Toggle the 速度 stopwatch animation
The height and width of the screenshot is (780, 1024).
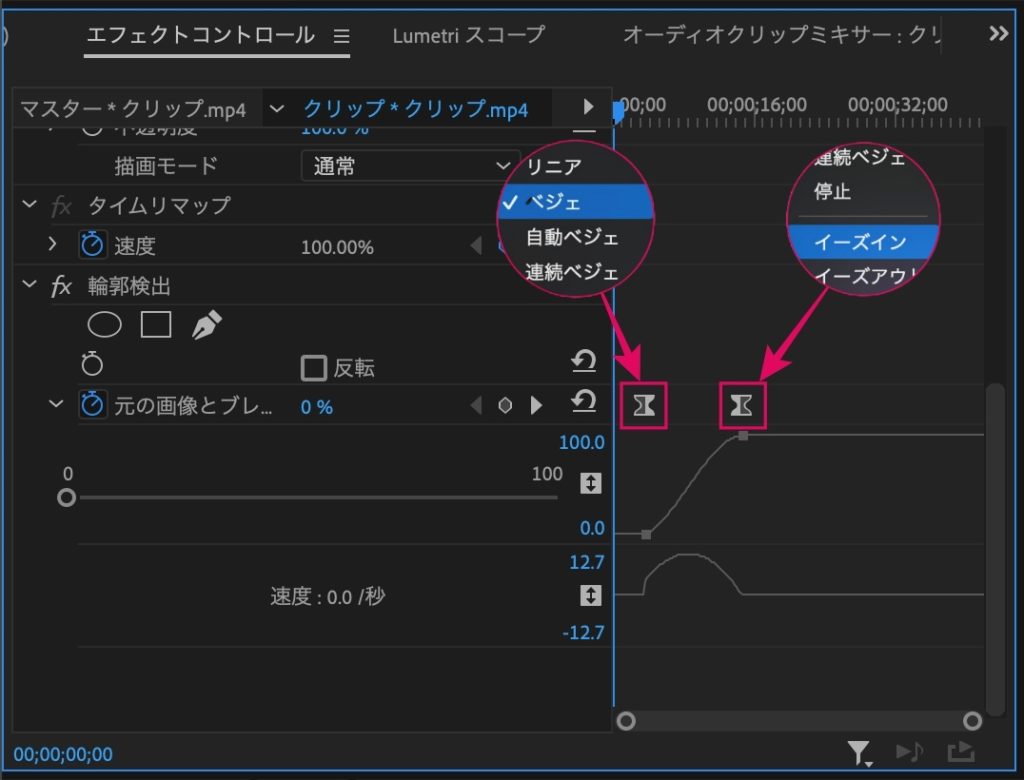92,245
